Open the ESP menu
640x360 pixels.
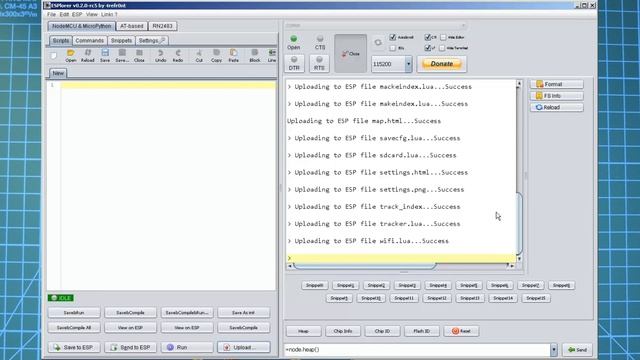click(77, 14)
